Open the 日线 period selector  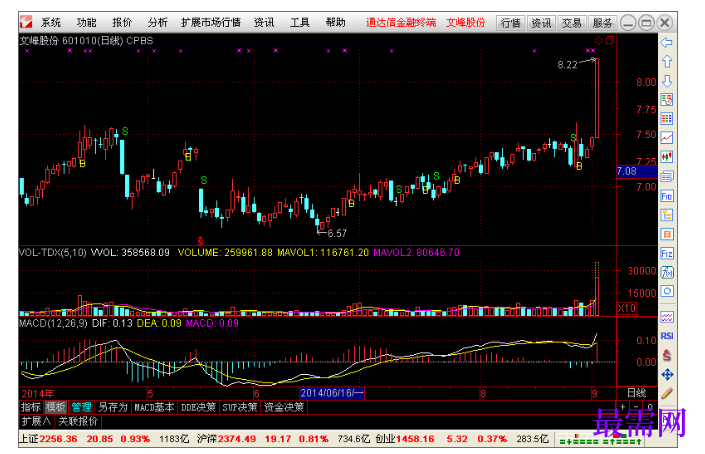click(x=636, y=393)
